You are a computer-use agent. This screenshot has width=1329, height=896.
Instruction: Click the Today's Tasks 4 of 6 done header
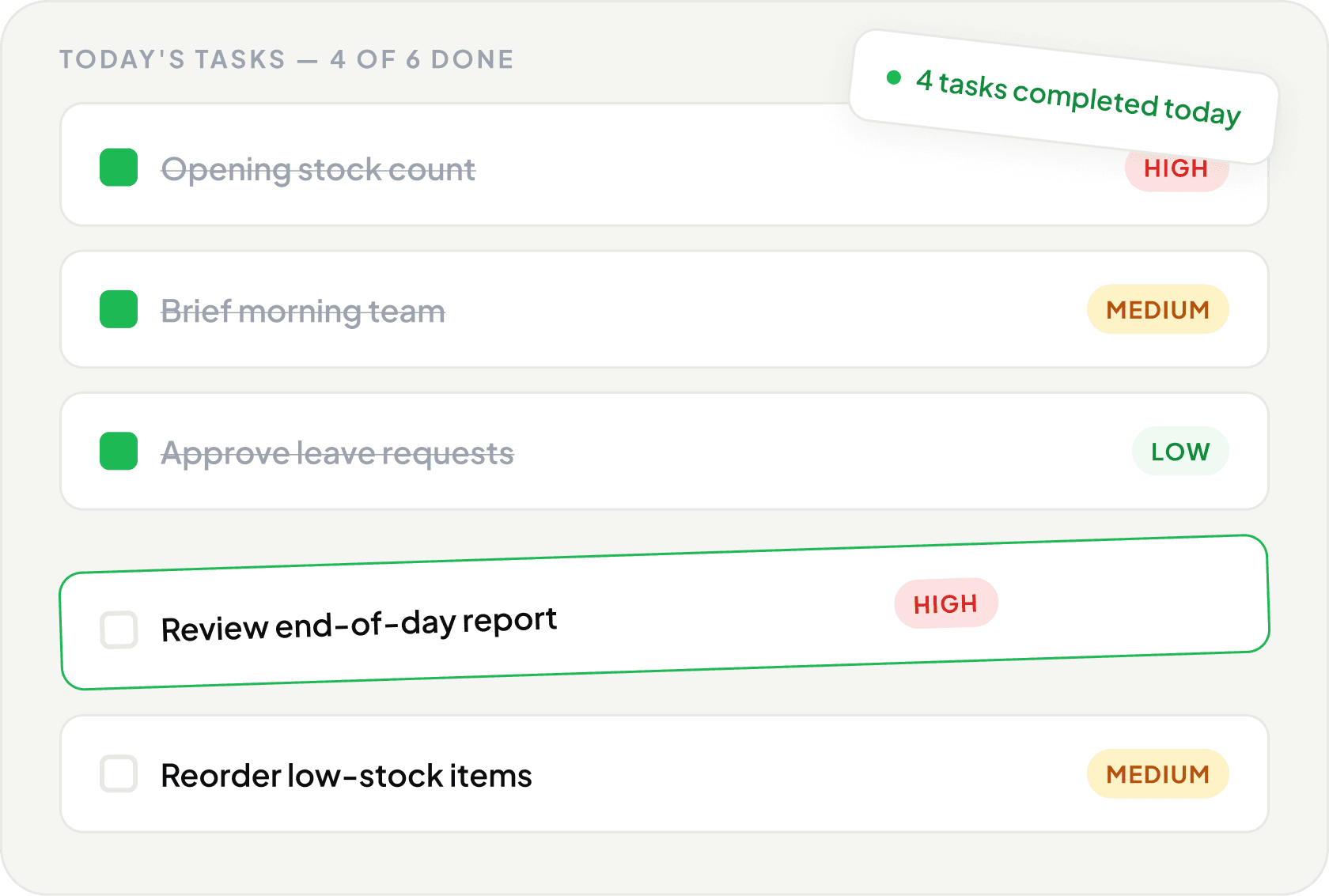[286, 59]
